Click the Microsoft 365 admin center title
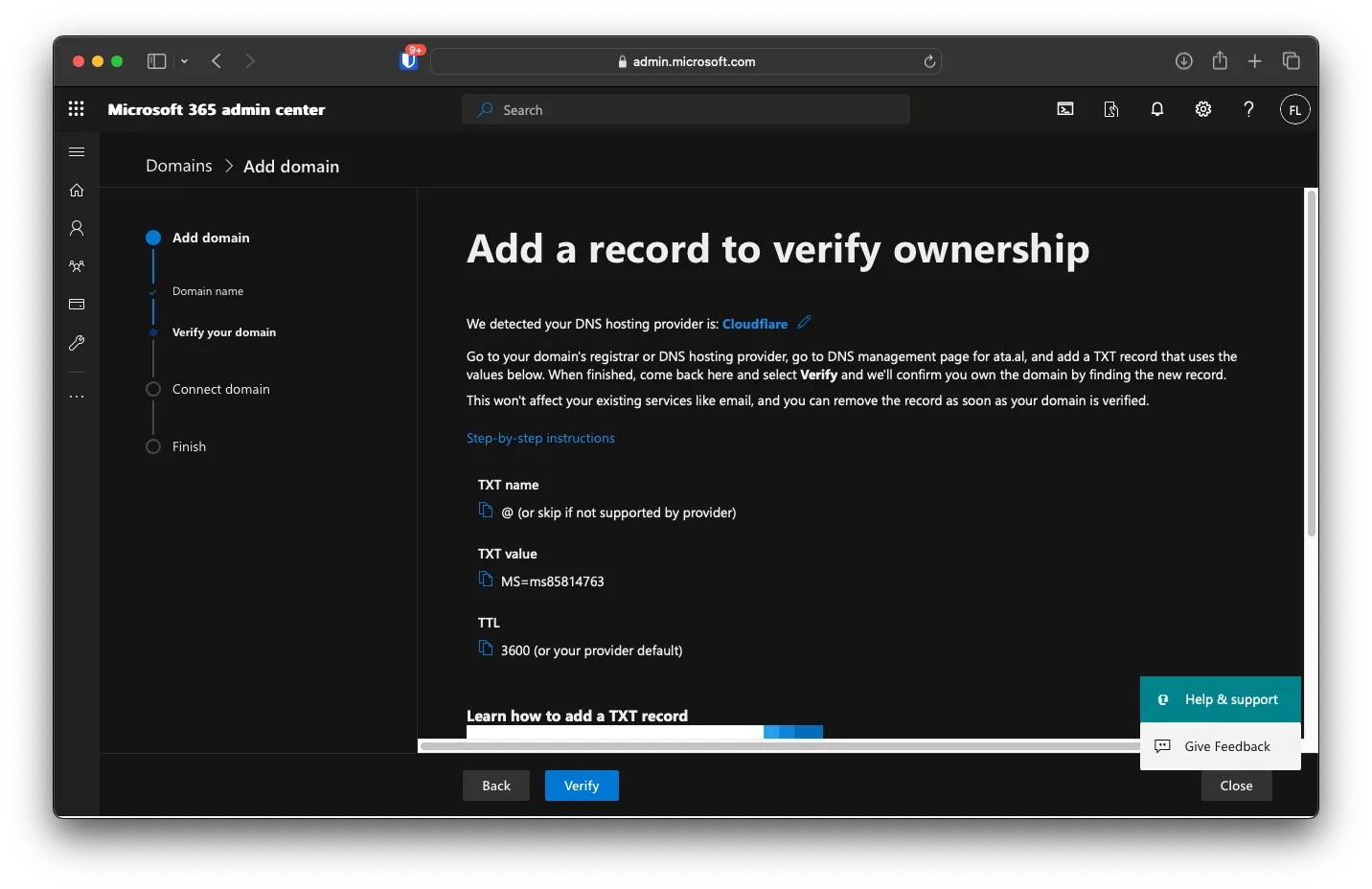The height and width of the screenshot is (889, 1372). click(217, 109)
